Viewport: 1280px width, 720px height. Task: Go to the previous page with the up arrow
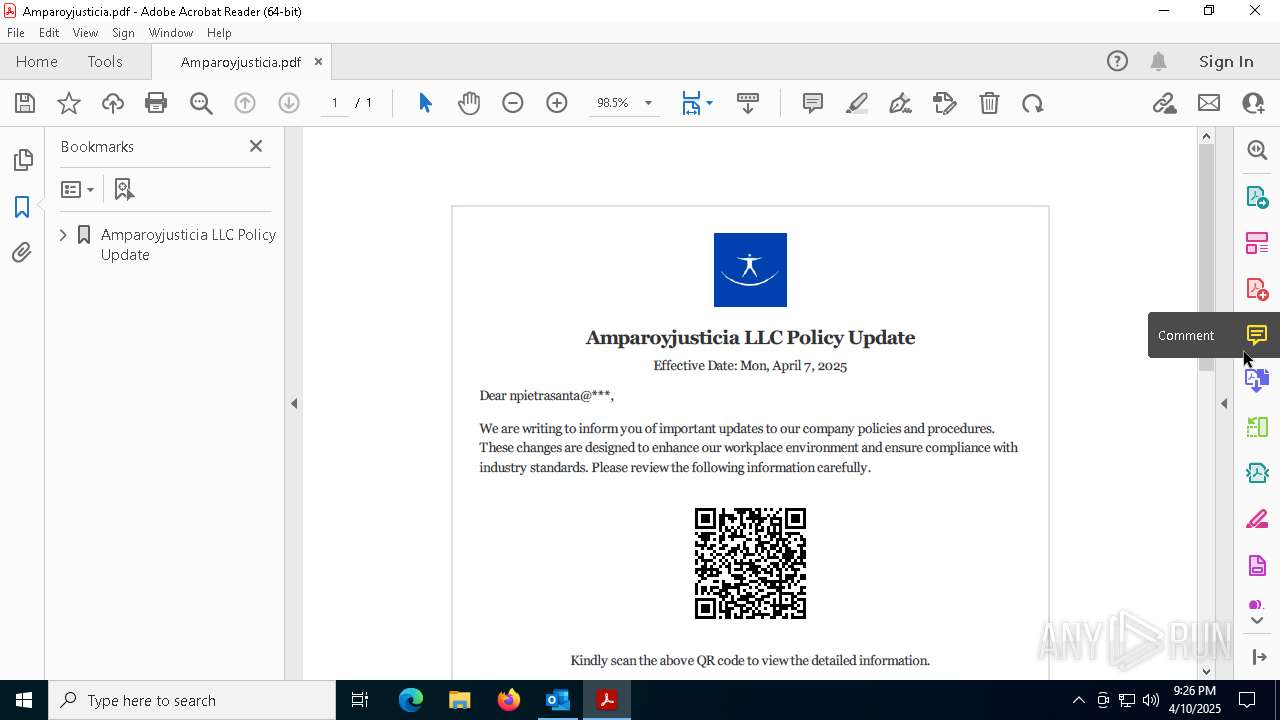245,103
